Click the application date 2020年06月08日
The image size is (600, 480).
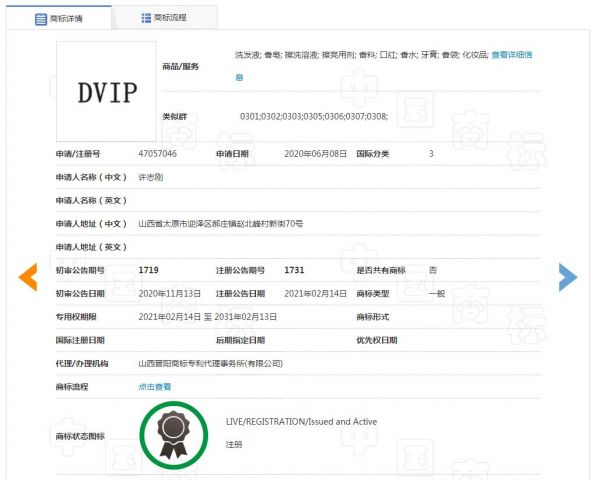[314, 154]
